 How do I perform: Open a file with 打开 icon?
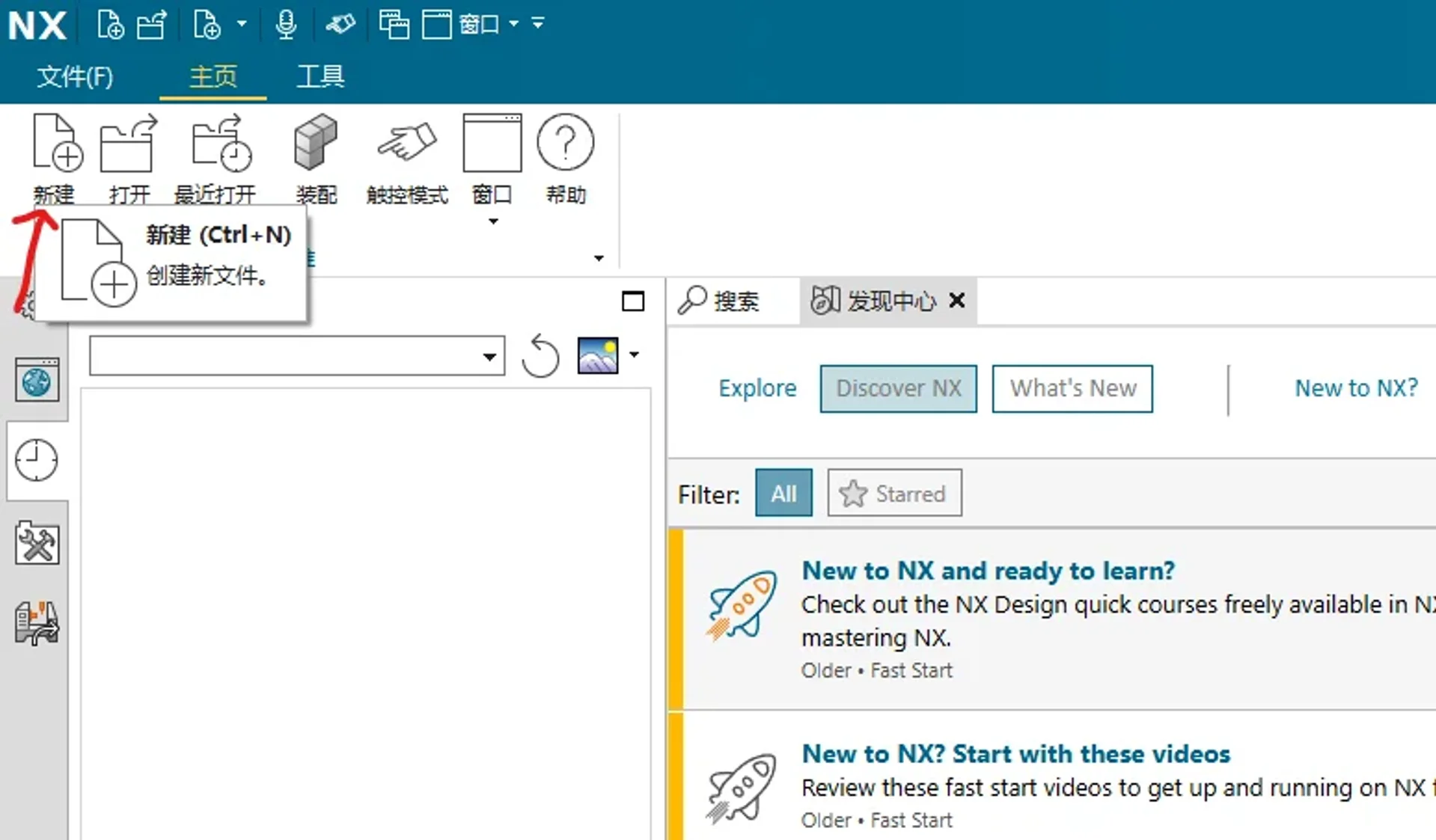tap(129, 144)
